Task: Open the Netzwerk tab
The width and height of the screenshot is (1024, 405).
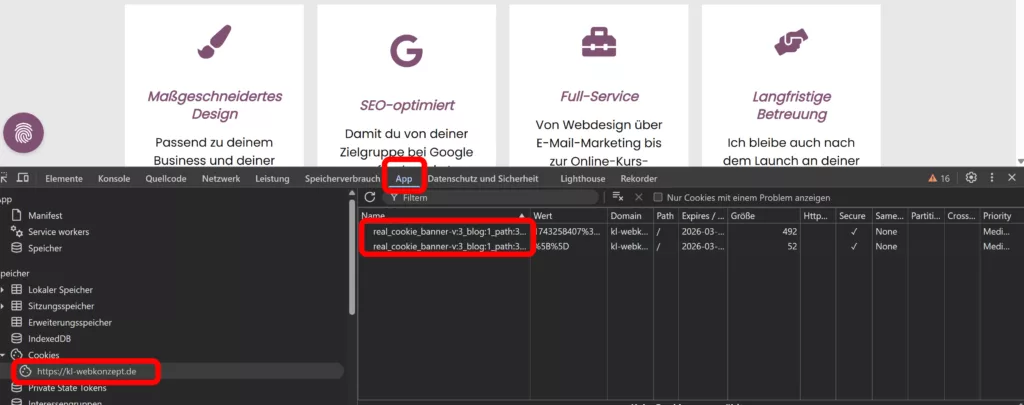Action: tap(221, 178)
